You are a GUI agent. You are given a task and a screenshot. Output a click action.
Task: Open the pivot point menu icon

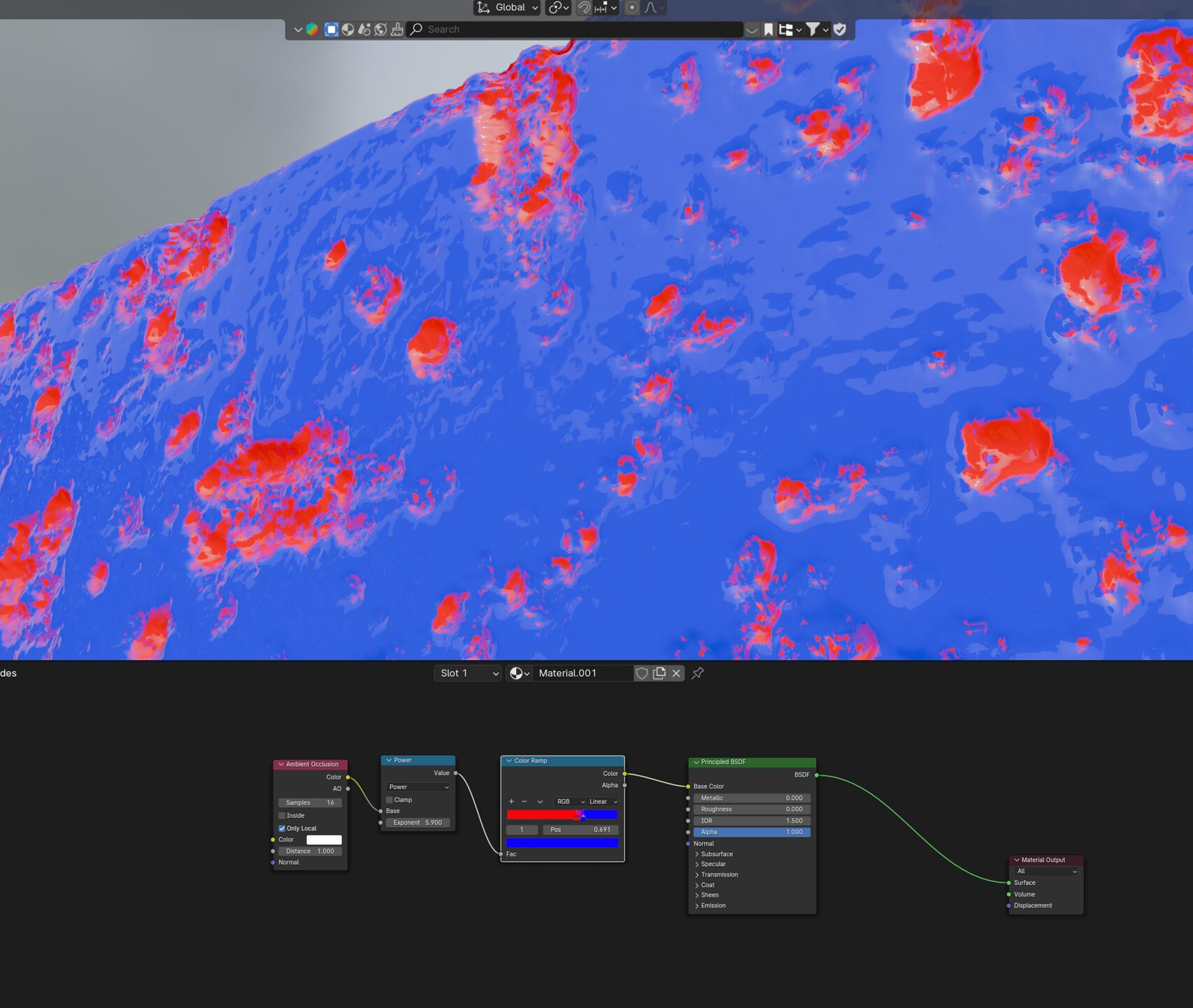tap(558, 8)
